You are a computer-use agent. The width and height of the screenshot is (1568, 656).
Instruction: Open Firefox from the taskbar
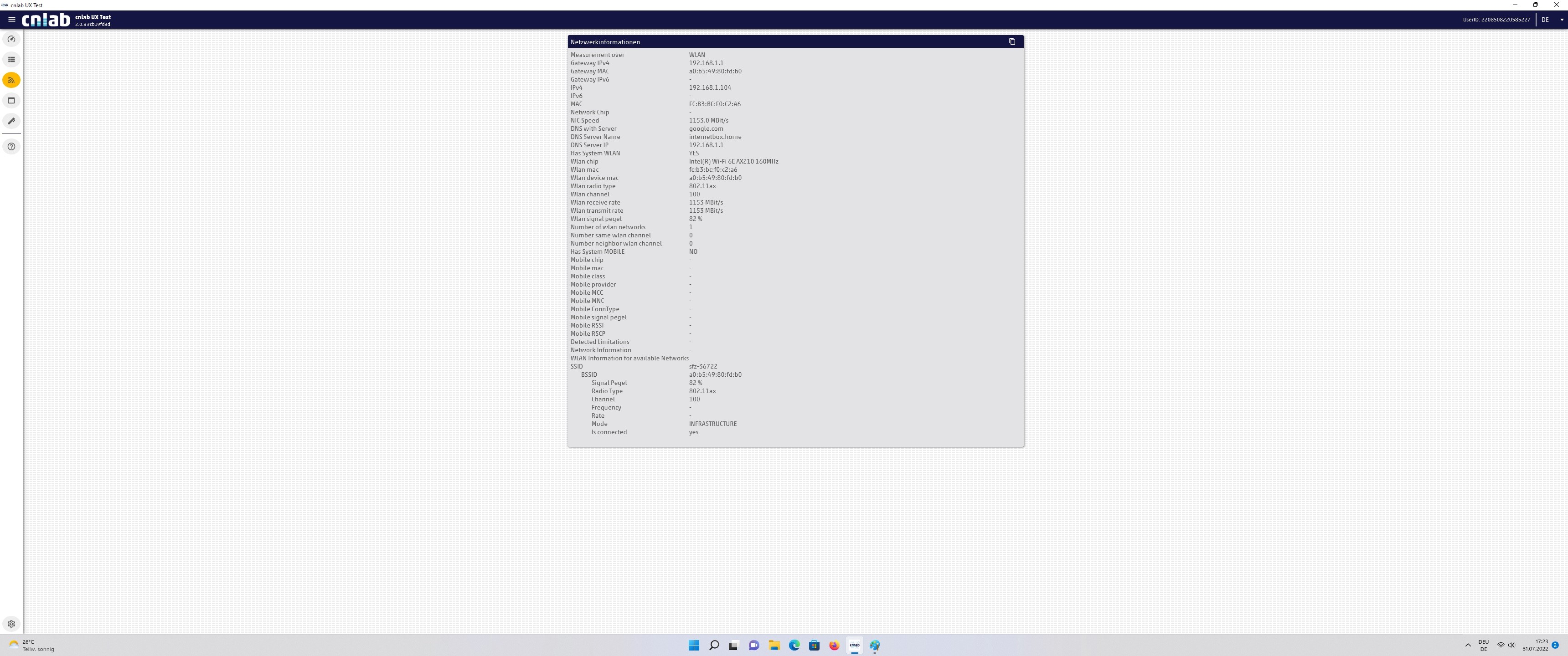[834, 646]
